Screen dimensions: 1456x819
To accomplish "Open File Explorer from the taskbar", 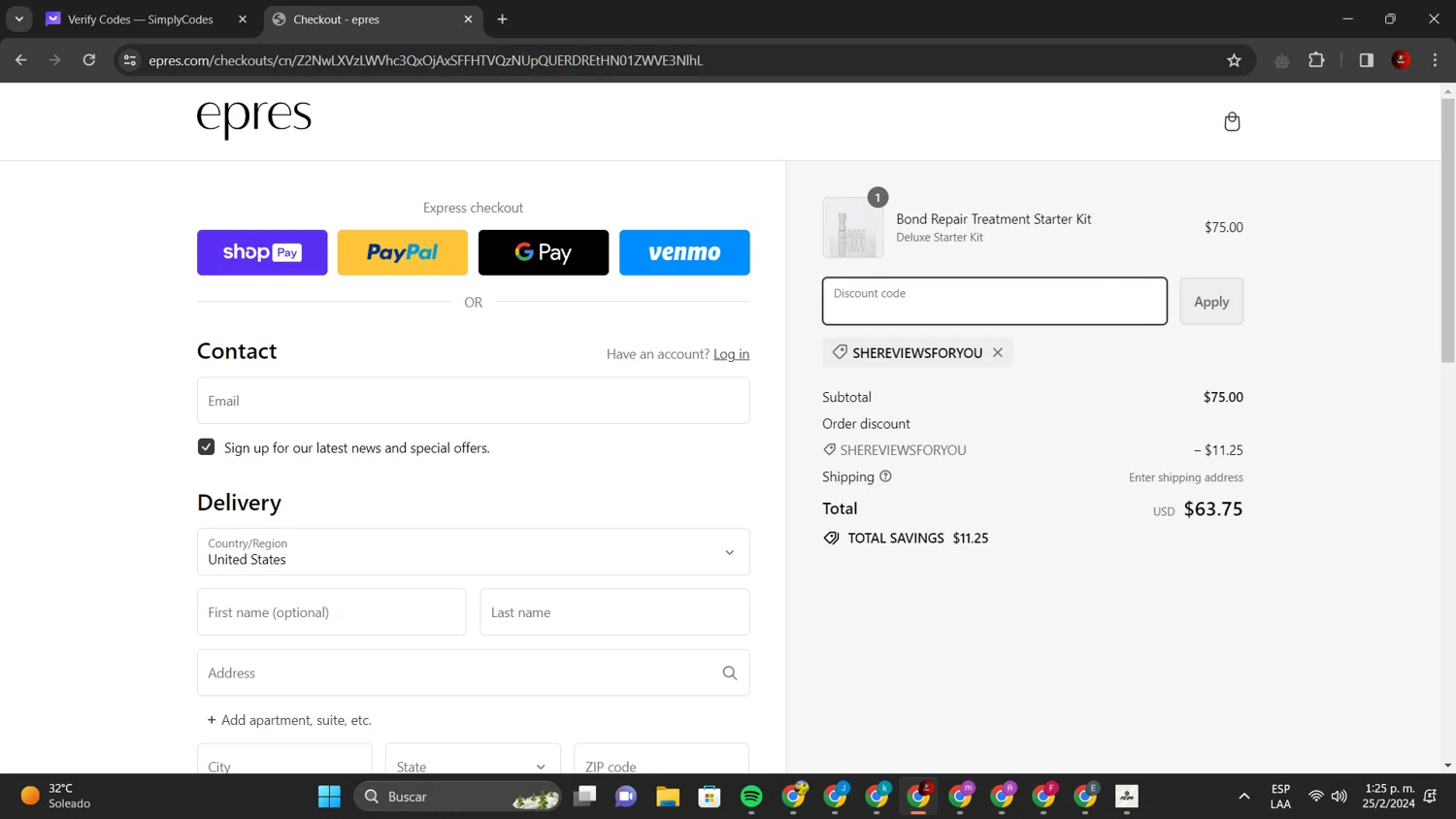I will tap(668, 796).
